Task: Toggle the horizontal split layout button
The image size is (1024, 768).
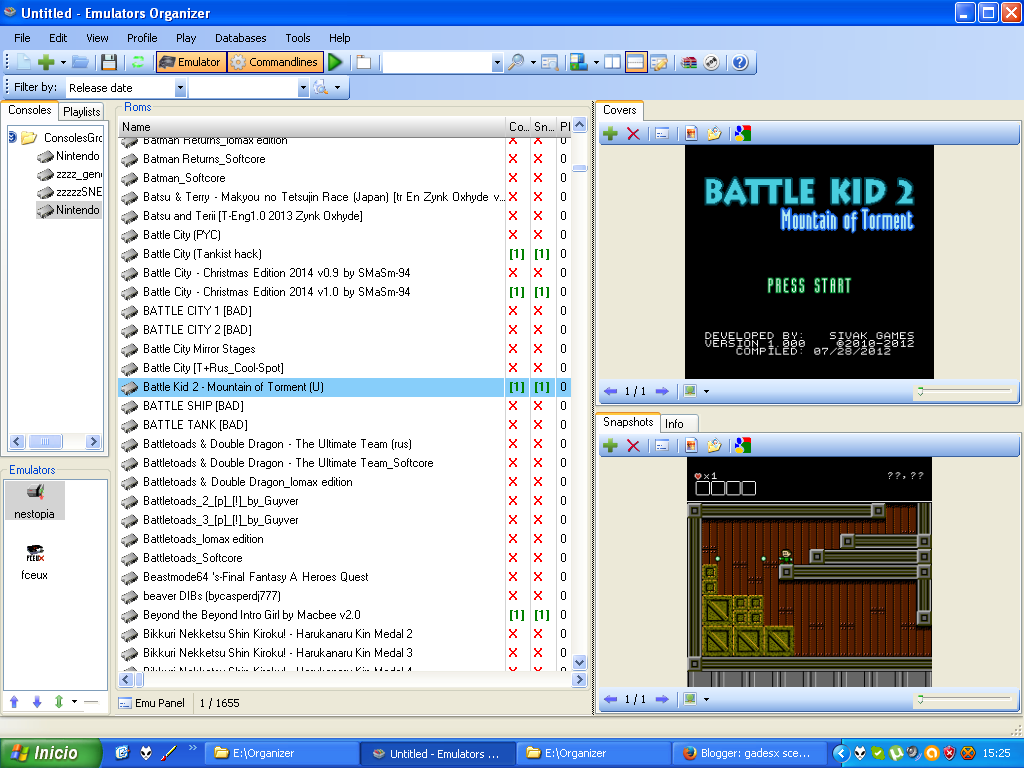Action: 635,63
